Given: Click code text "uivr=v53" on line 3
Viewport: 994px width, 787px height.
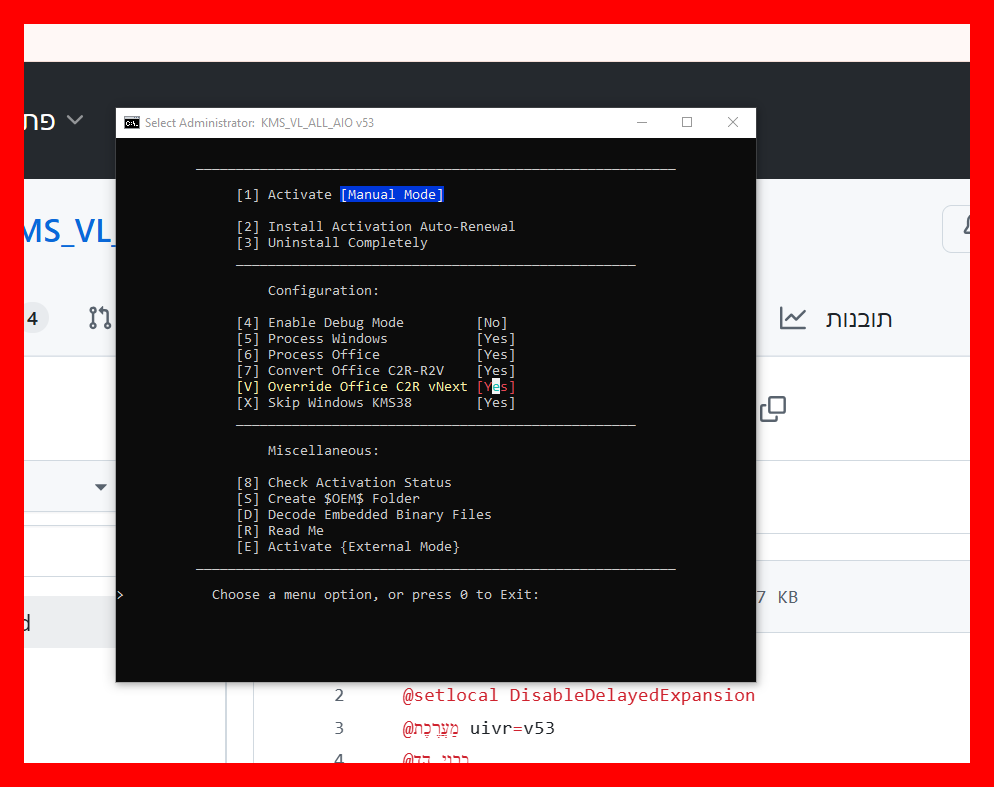Looking at the screenshot, I should (512, 728).
